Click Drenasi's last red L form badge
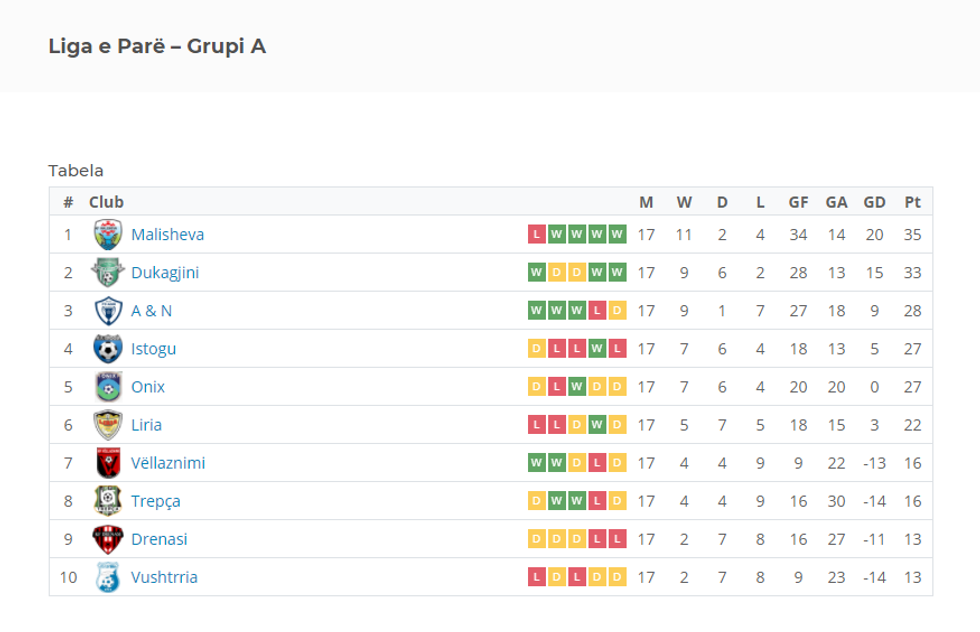Viewport: 980px width, 632px height. coord(617,539)
